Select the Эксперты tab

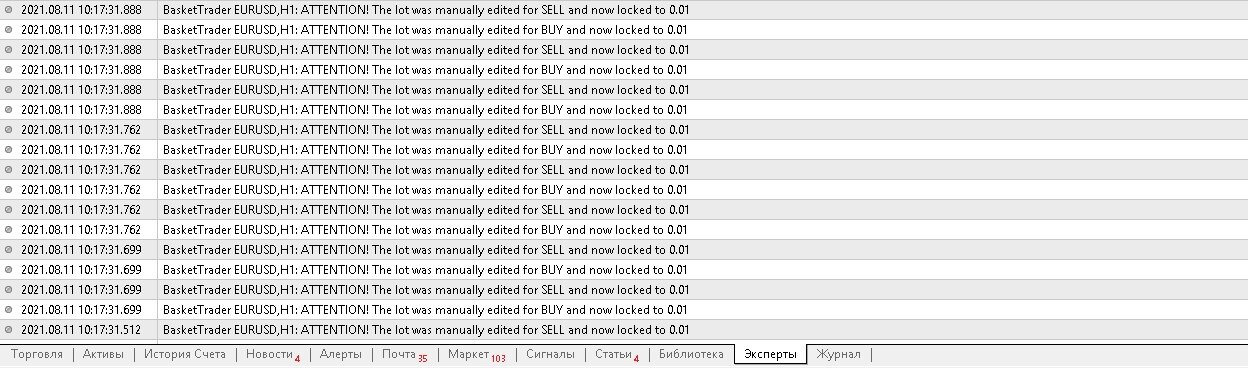pyautogui.click(x=771, y=354)
